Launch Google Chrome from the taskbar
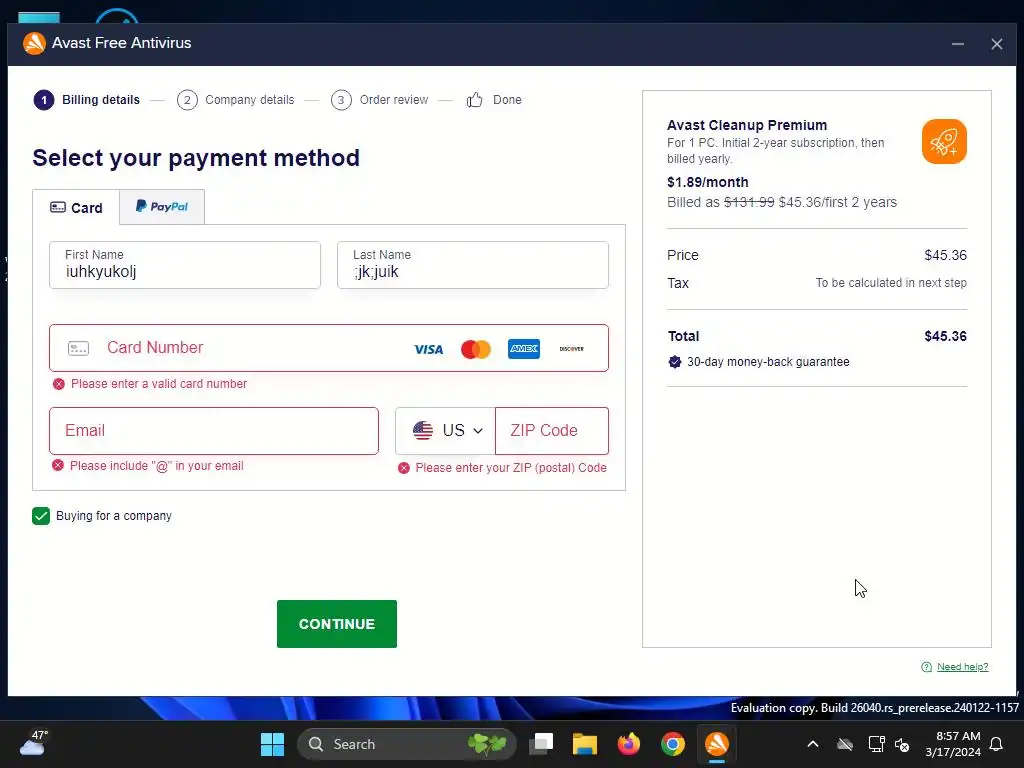Viewport: 1024px width, 768px height. point(673,744)
